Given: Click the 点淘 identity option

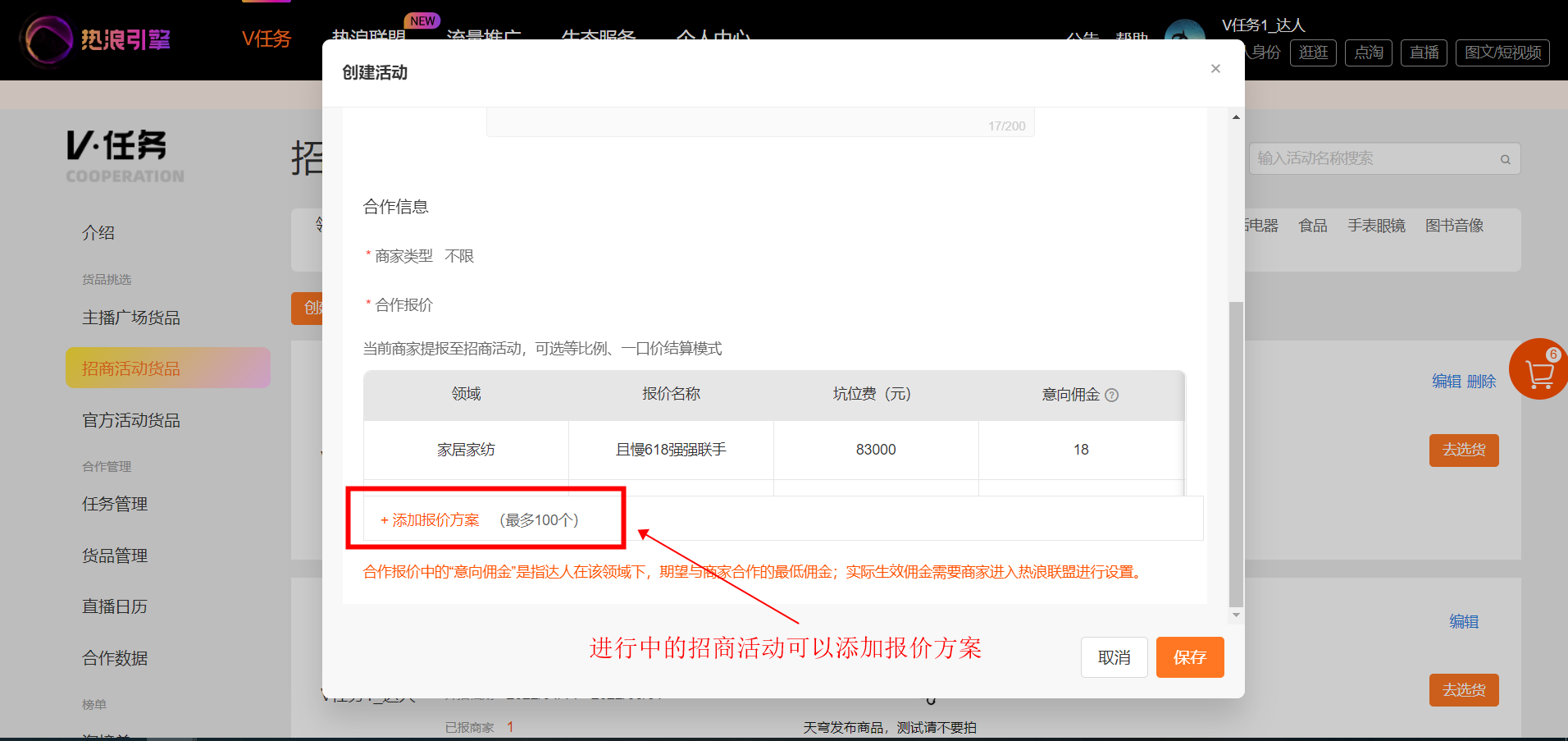Looking at the screenshot, I should pos(1369,53).
